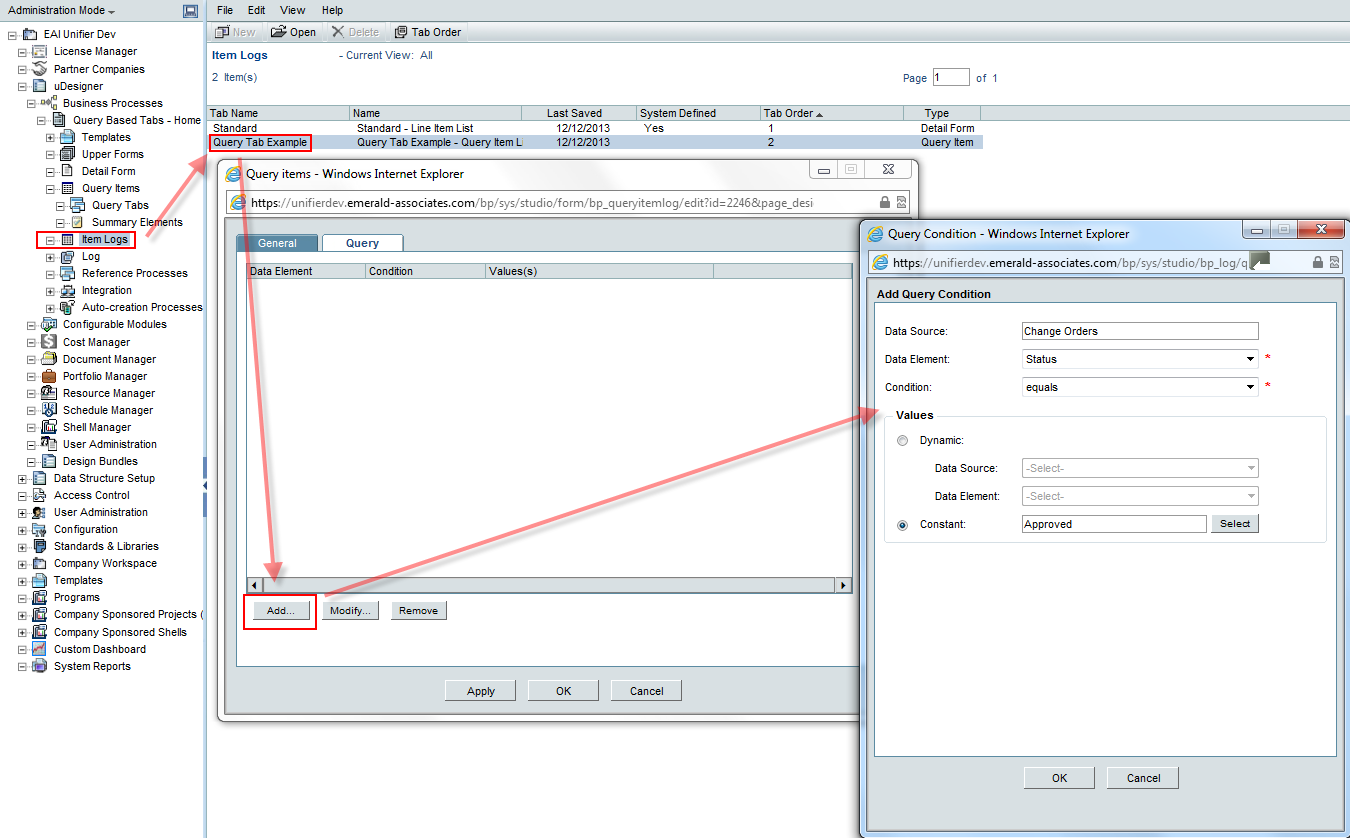
Task: Select the Dynamic radio button
Action: coord(903,440)
